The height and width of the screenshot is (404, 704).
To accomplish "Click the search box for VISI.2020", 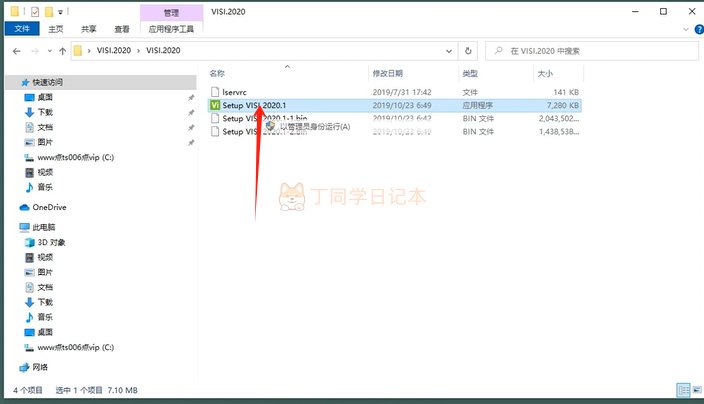I will (590, 50).
